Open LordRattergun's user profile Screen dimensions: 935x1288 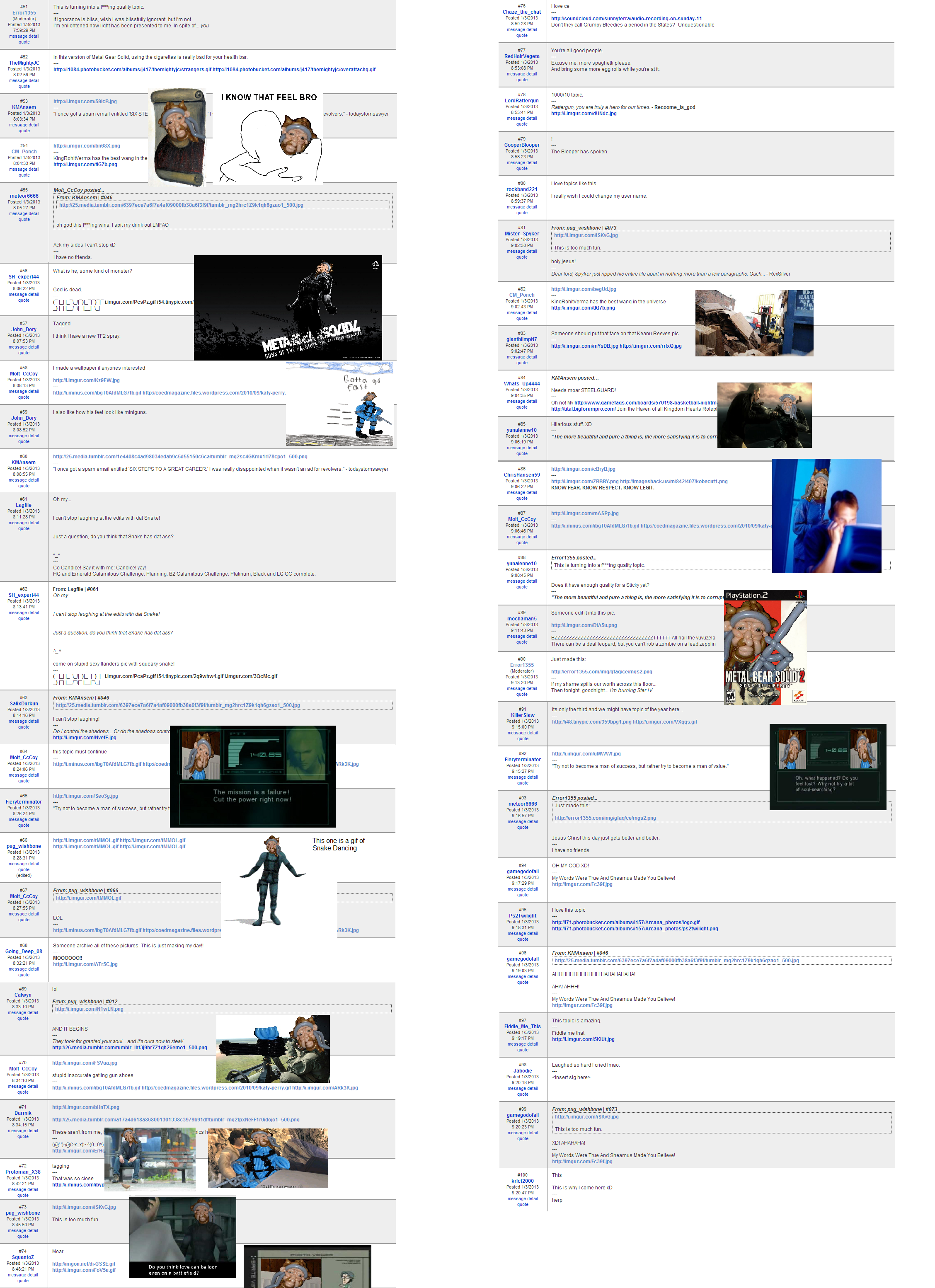[x=521, y=101]
